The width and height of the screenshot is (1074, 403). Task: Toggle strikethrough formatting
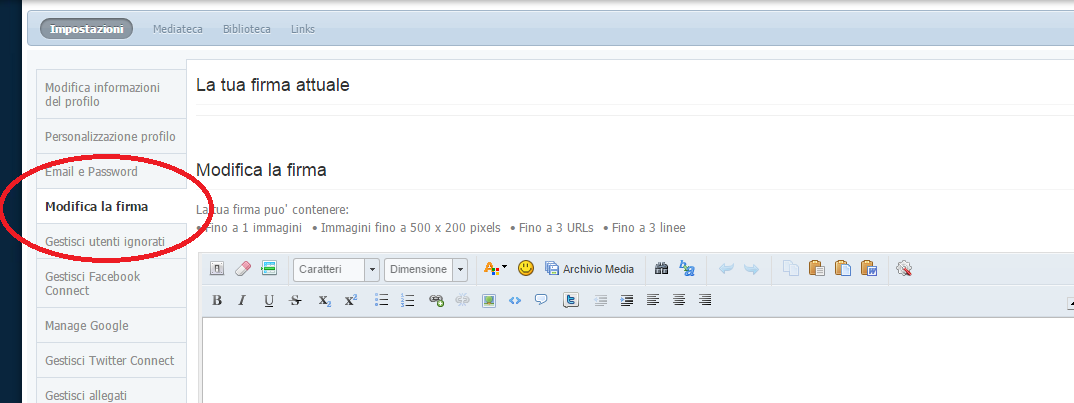click(295, 300)
